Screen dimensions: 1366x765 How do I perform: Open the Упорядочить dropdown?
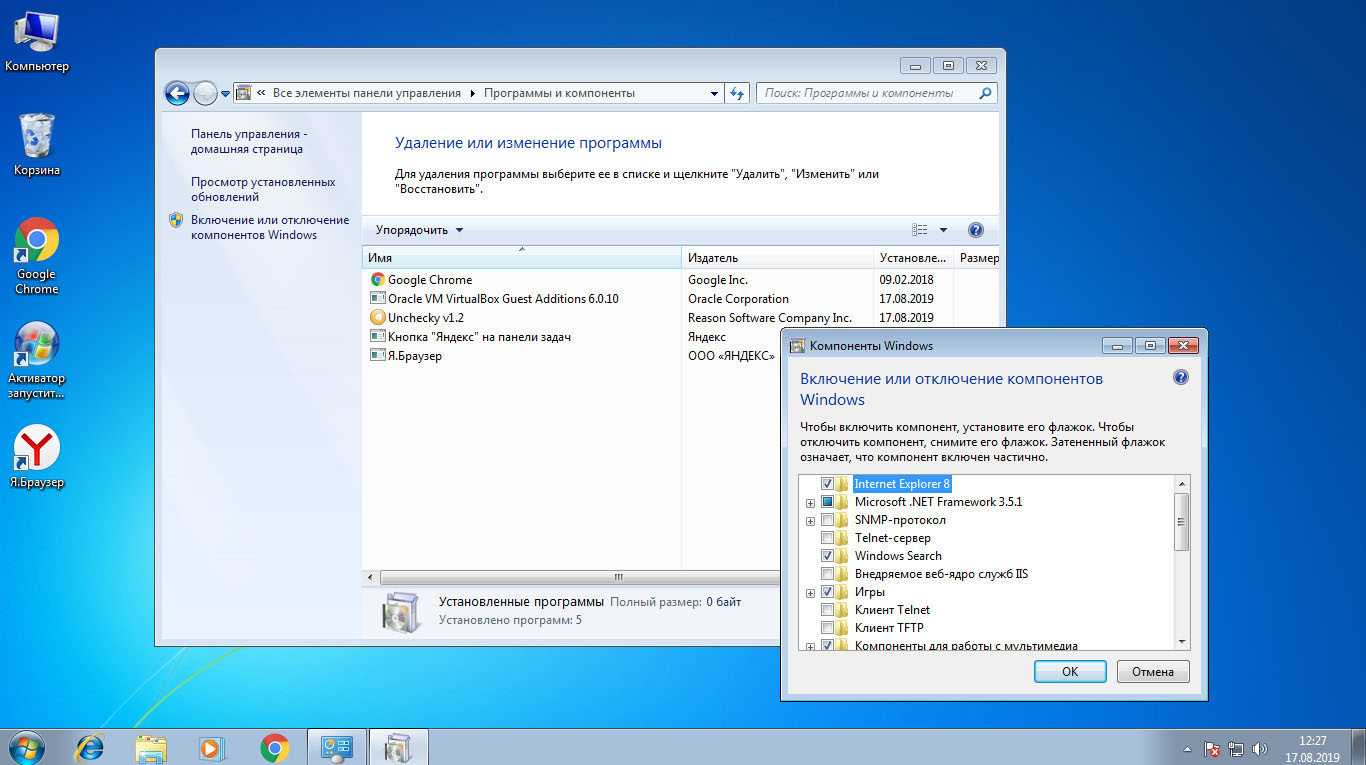(x=419, y=230)
